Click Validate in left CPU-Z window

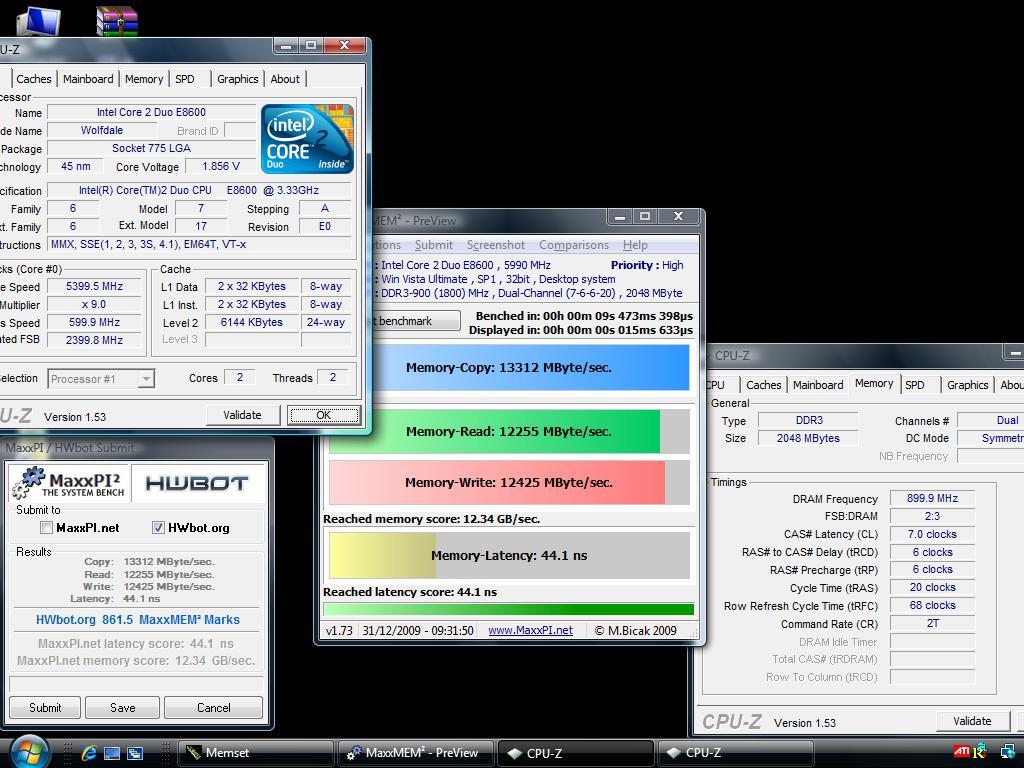point(242,415)
